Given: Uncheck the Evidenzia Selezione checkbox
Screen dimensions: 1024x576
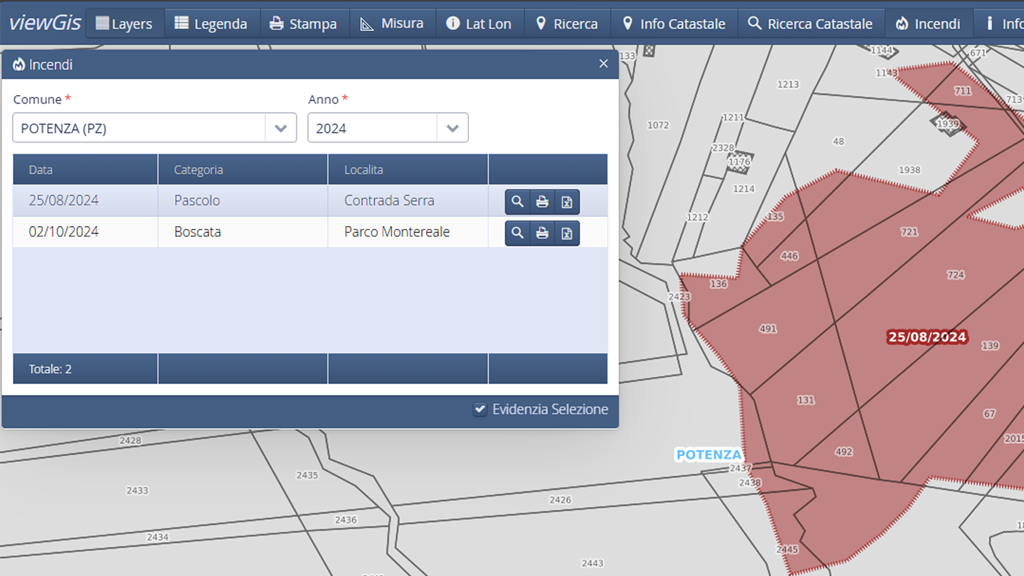Looking at the screenshot, I should click(480, 409).
